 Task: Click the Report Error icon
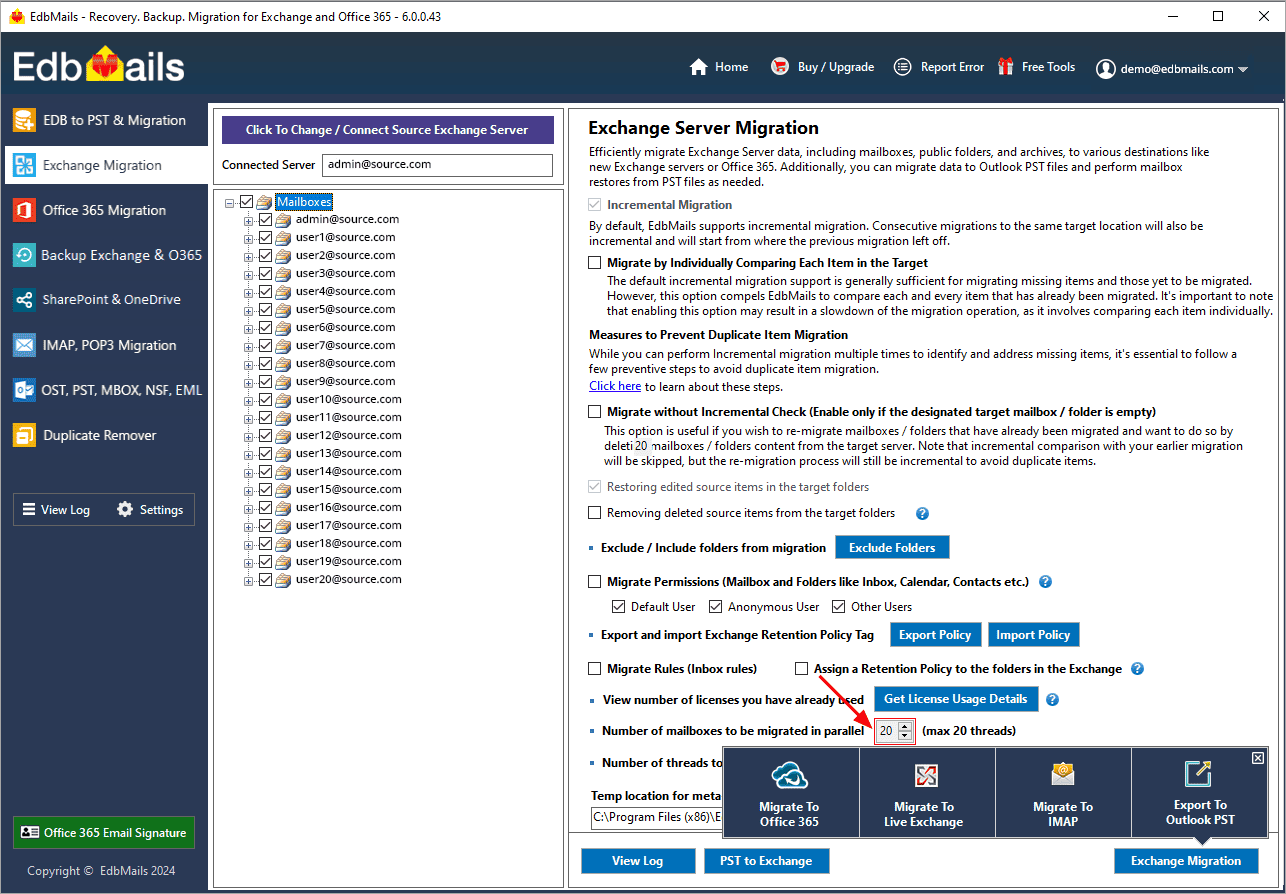(902, 67)
